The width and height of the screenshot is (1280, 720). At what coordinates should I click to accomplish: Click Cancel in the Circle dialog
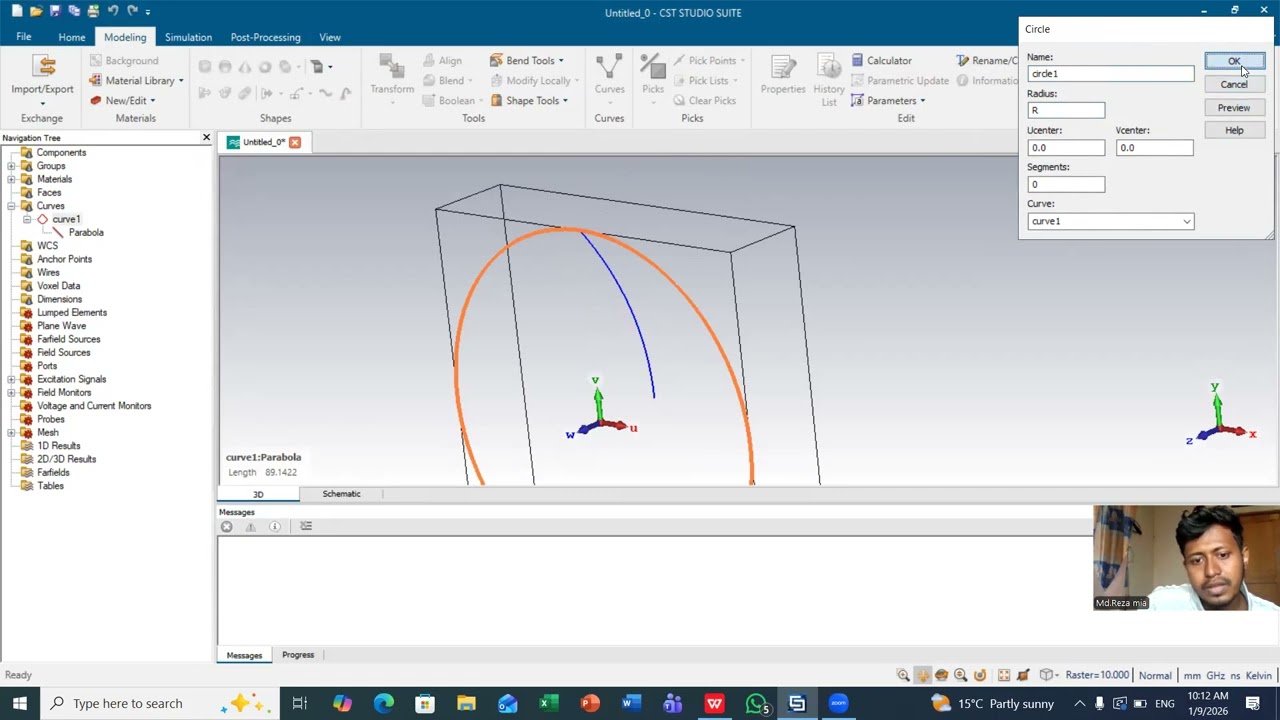(x=1234, y=84)
